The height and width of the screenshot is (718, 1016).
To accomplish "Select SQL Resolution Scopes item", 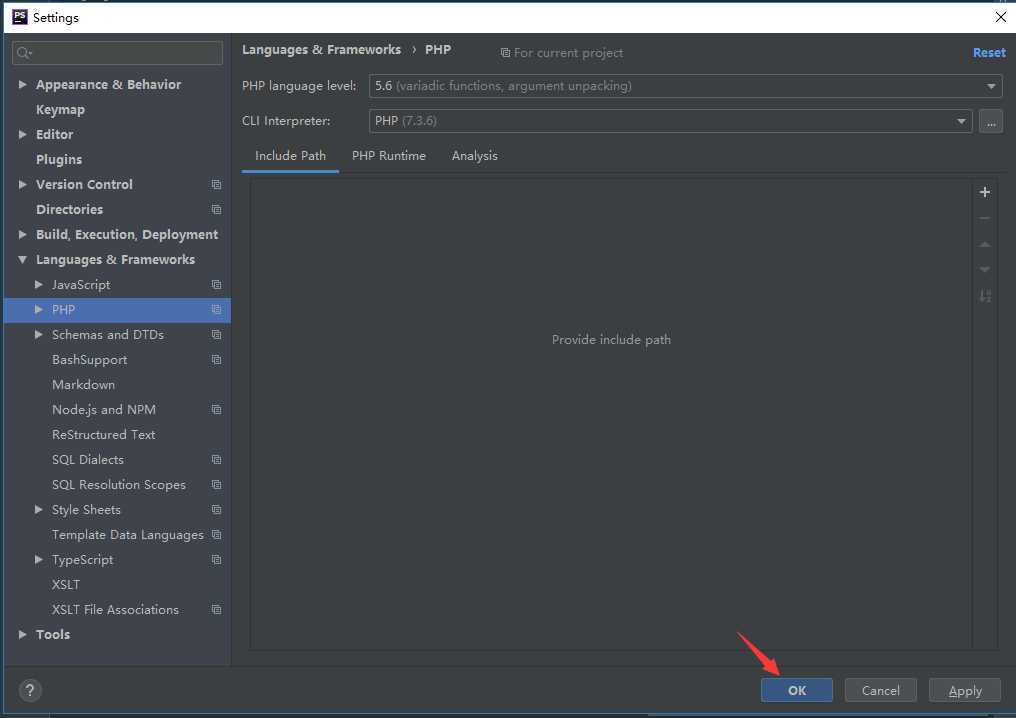I will coord(119,485).
